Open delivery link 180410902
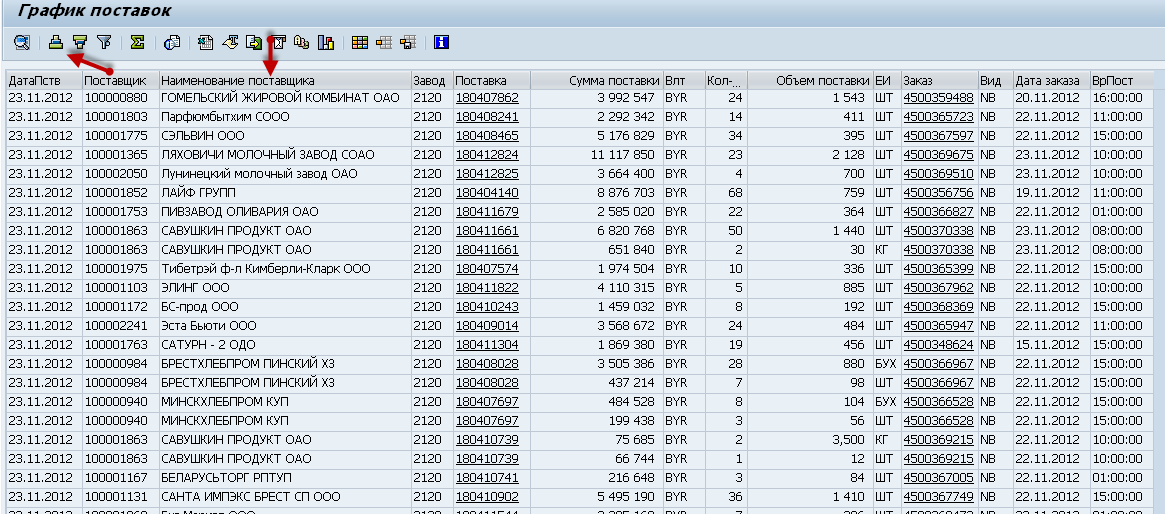 coord(487,497)
